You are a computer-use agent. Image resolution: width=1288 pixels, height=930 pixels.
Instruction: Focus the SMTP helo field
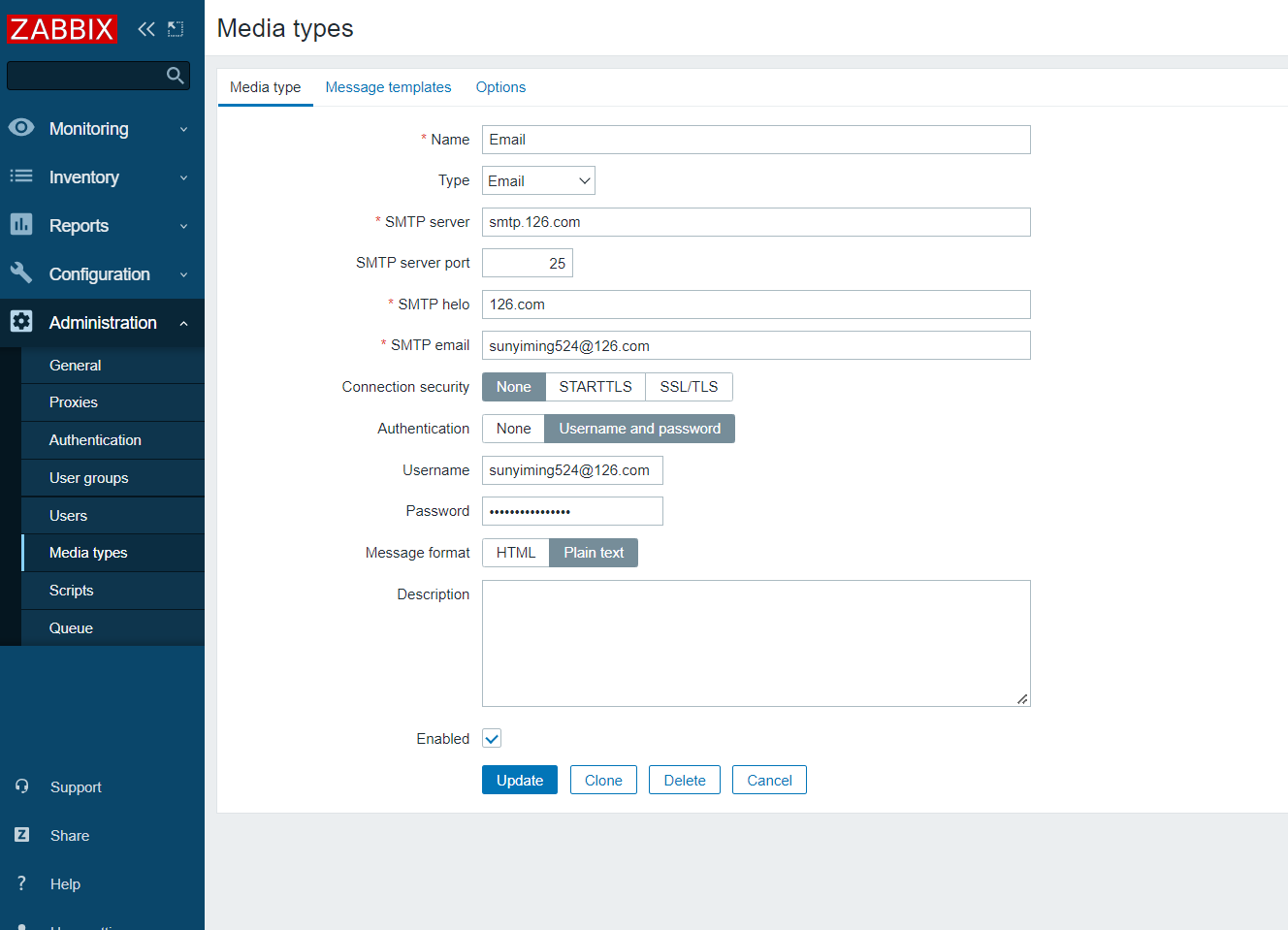point(757,305)
